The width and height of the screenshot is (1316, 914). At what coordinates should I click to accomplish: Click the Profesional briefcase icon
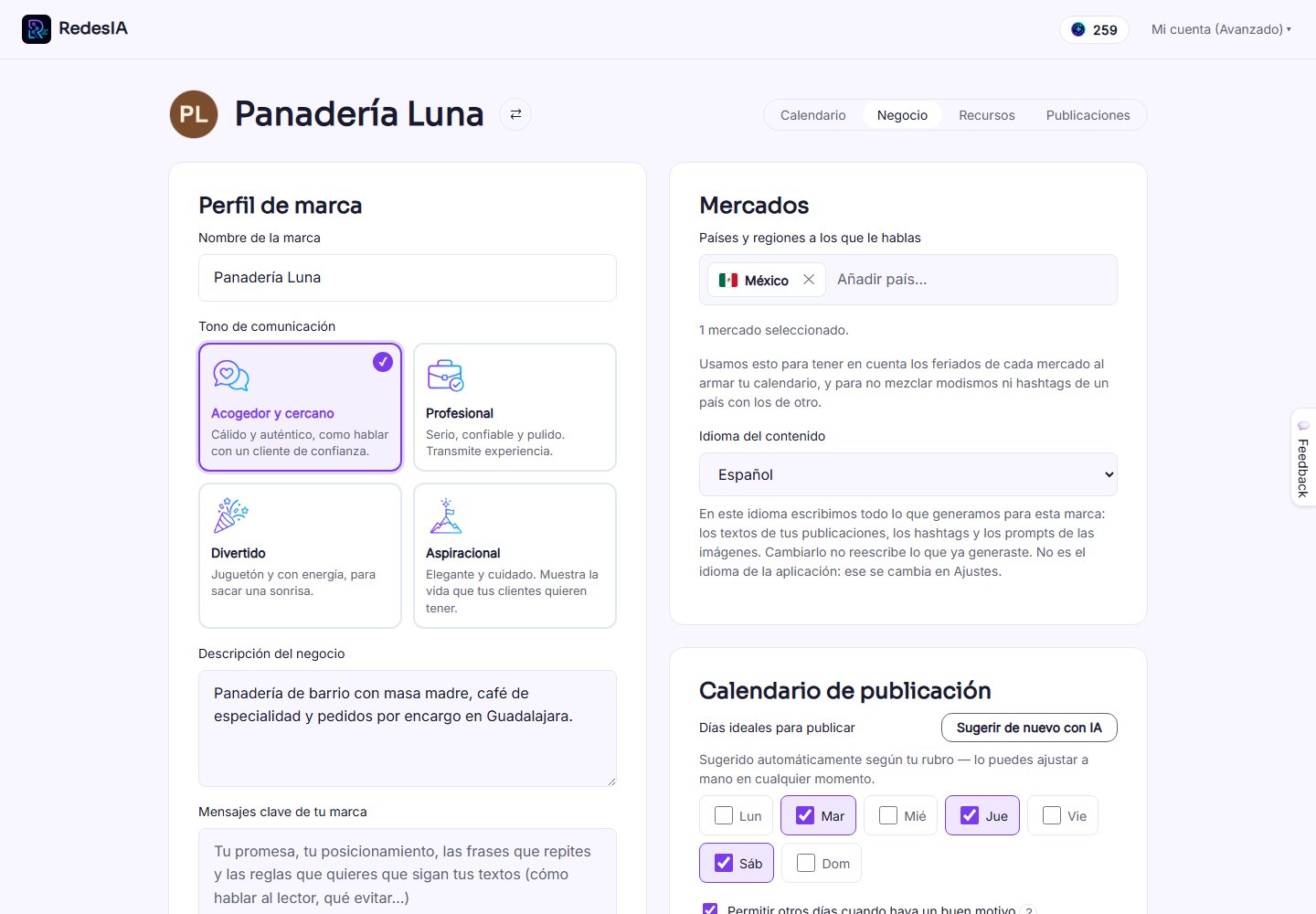[x=446, y=375]
